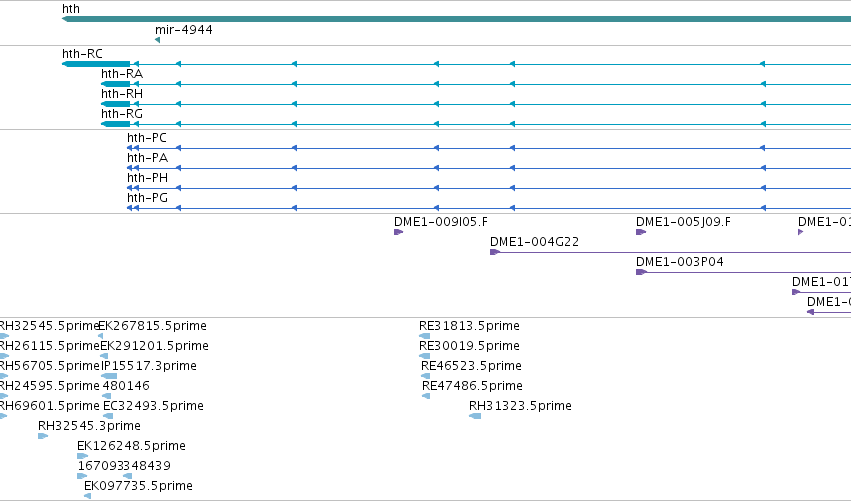Select the hth gene span bar
The image size is (851, 501).
456,19
